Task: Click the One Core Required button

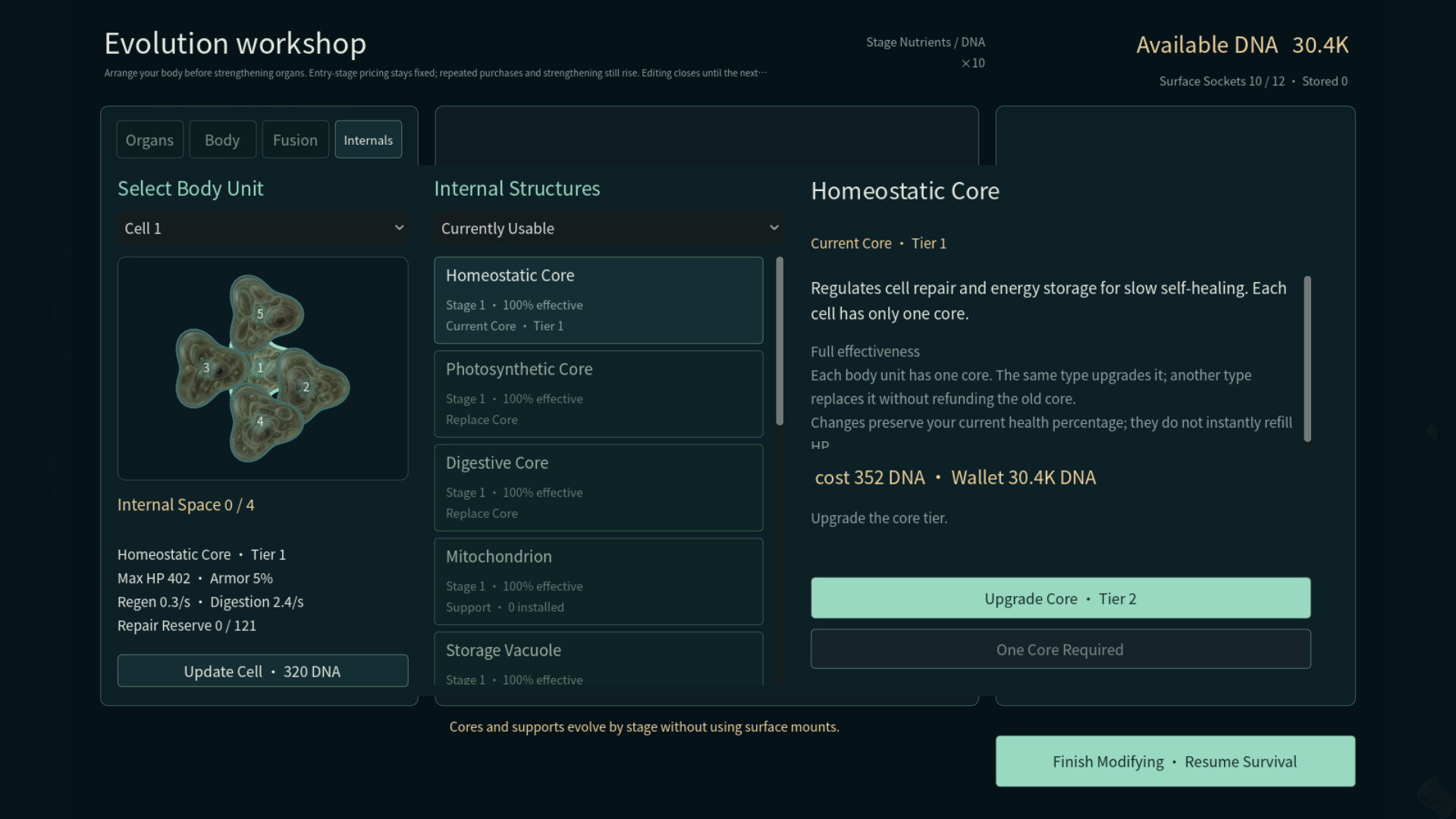Action: click(x=1060, y=649)
